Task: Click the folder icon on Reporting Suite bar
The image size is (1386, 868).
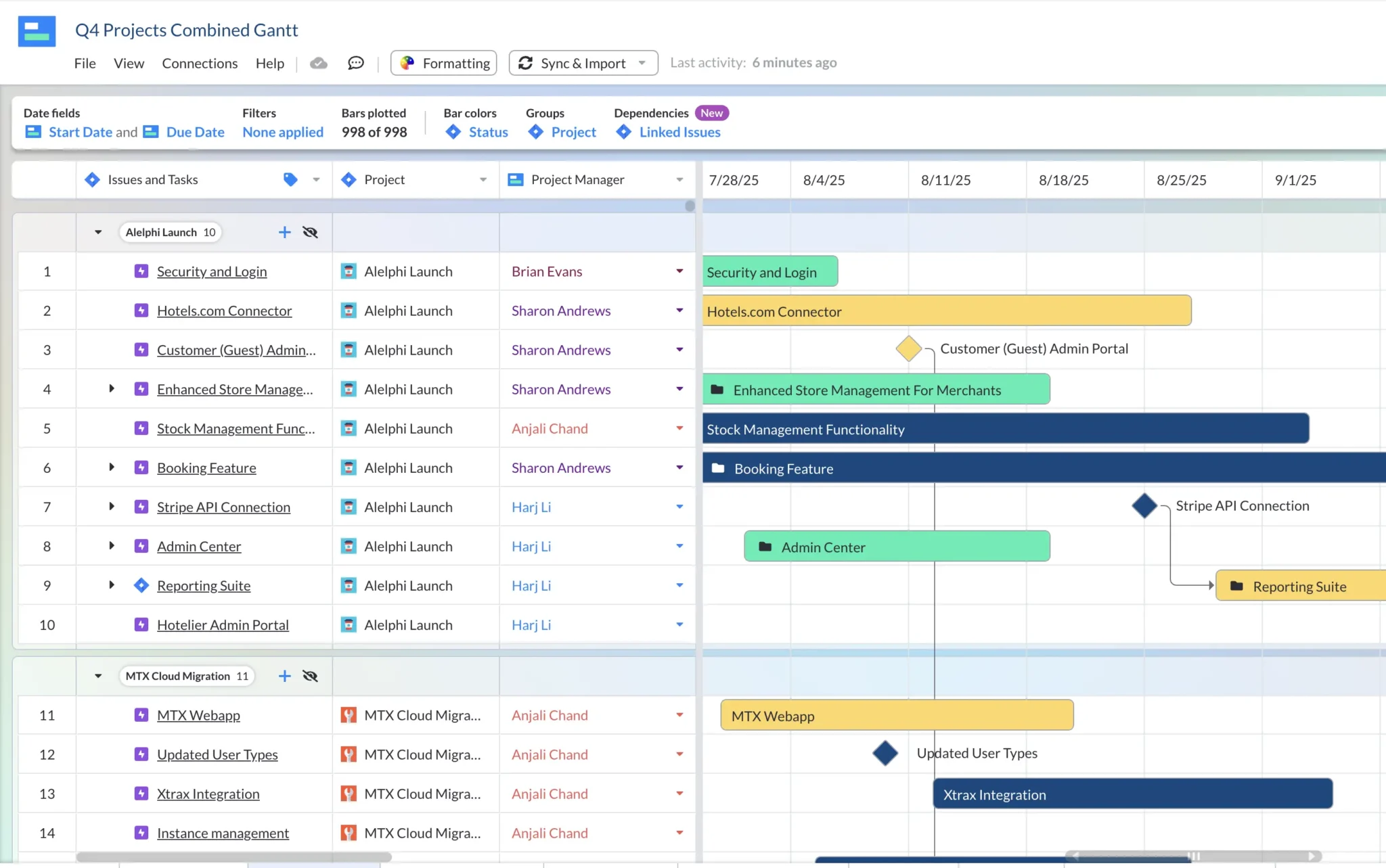Action: click(1236, 586)
